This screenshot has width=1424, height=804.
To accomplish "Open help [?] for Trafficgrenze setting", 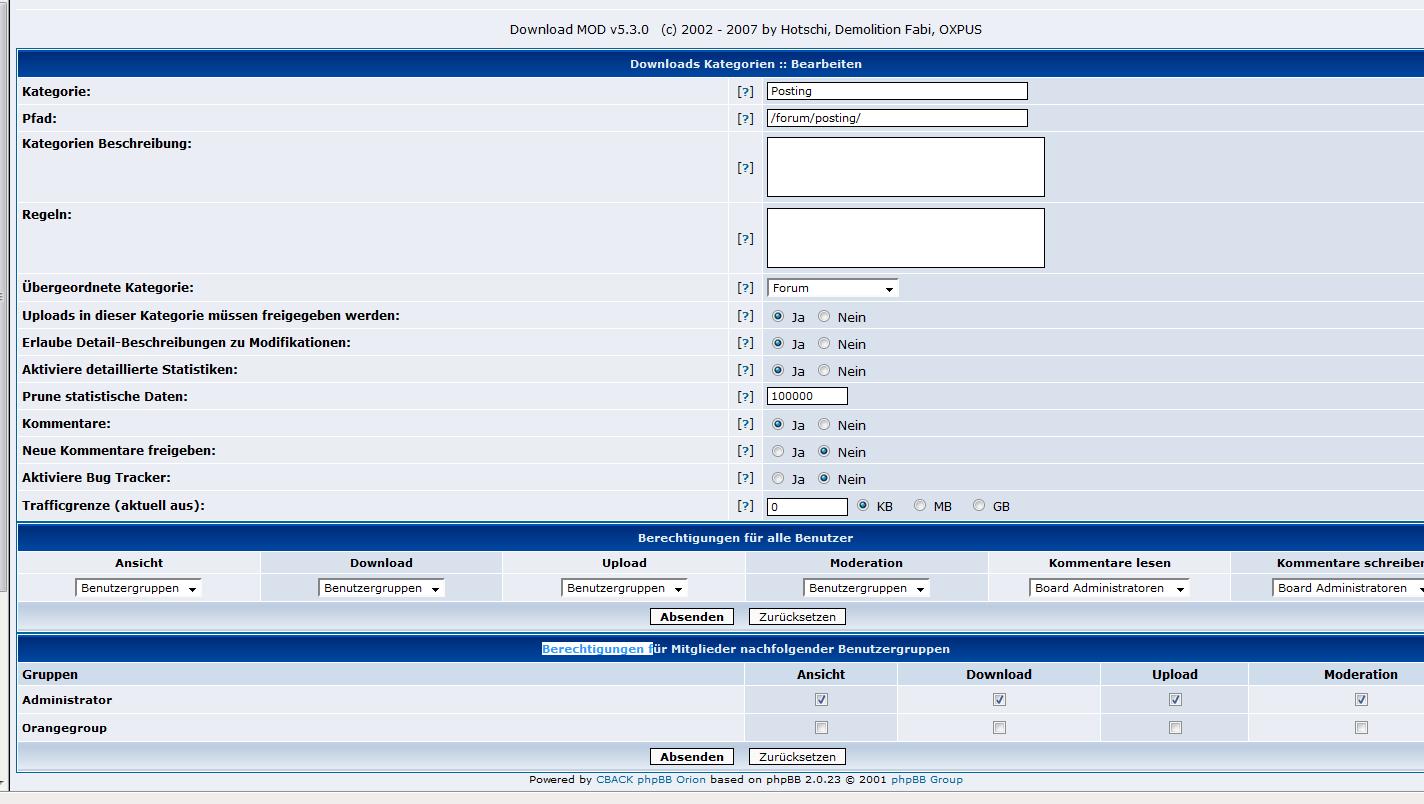I will 745,506.
